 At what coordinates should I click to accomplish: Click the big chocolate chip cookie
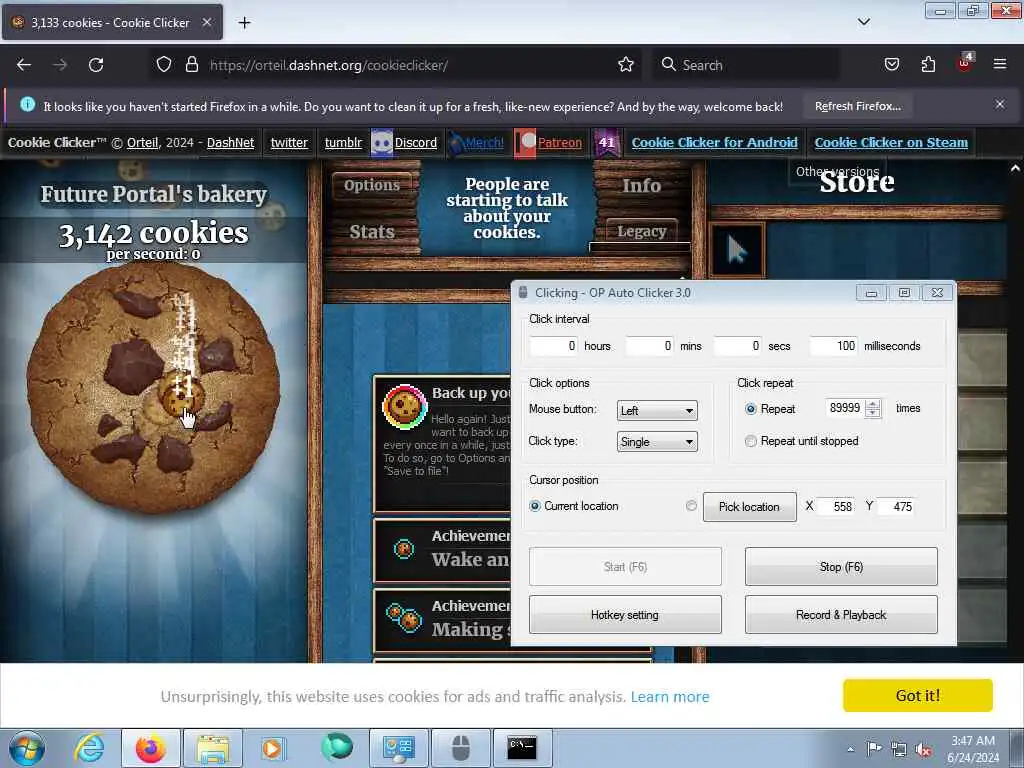click(x=153, y=387)
